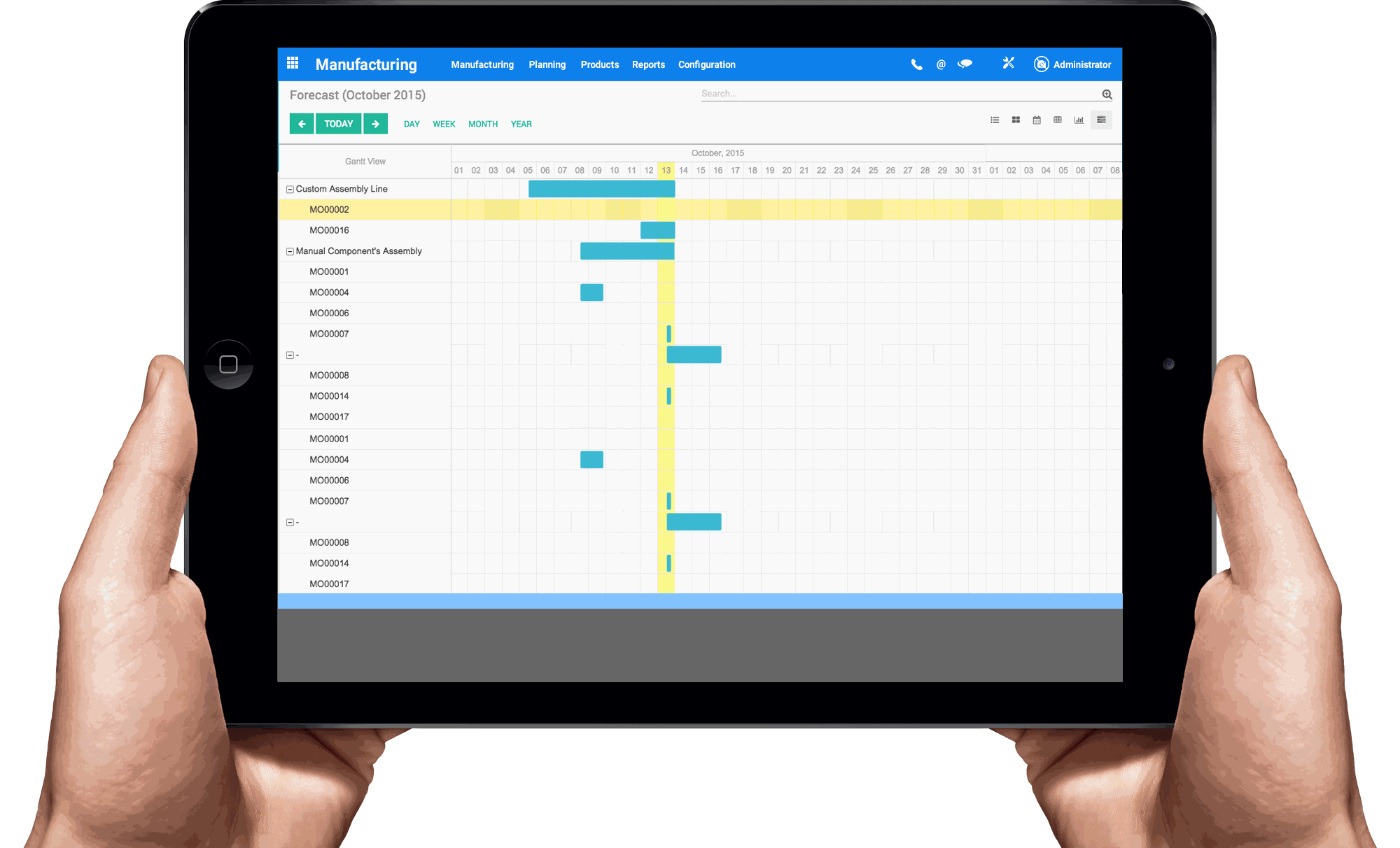Viewport: 1400px width, 848px height.
Task: Select the pivot table view icon
Action: pos(1057,121)
